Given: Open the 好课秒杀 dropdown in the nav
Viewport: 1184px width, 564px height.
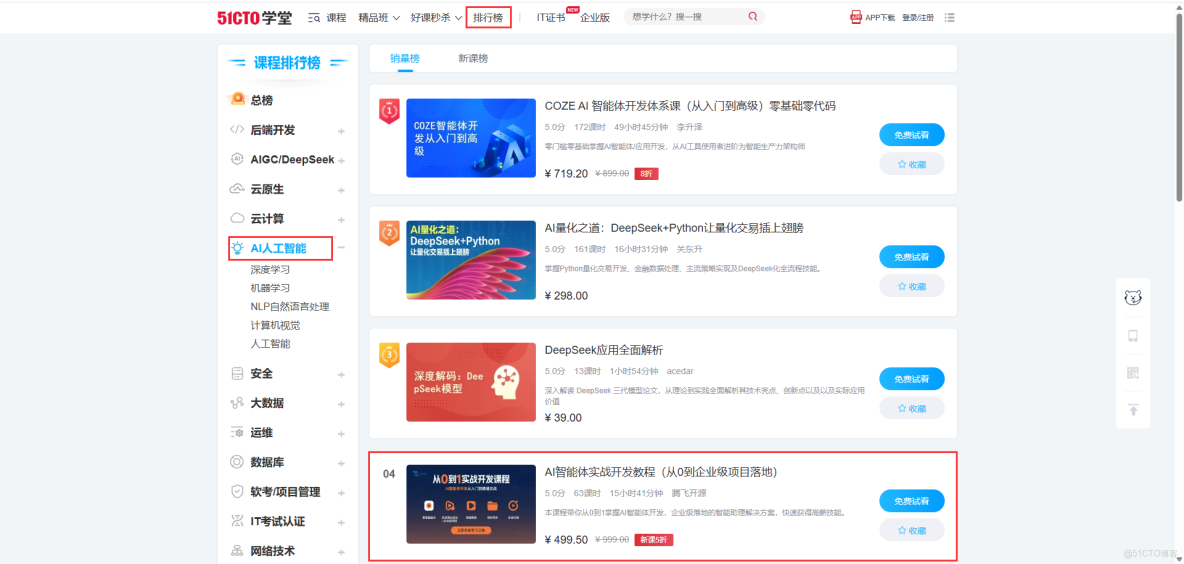Looking at the screenshot, I should coord(436,17).
